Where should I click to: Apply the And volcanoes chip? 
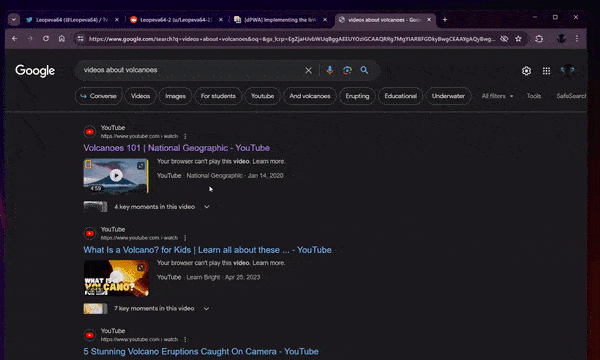[310, 96]
